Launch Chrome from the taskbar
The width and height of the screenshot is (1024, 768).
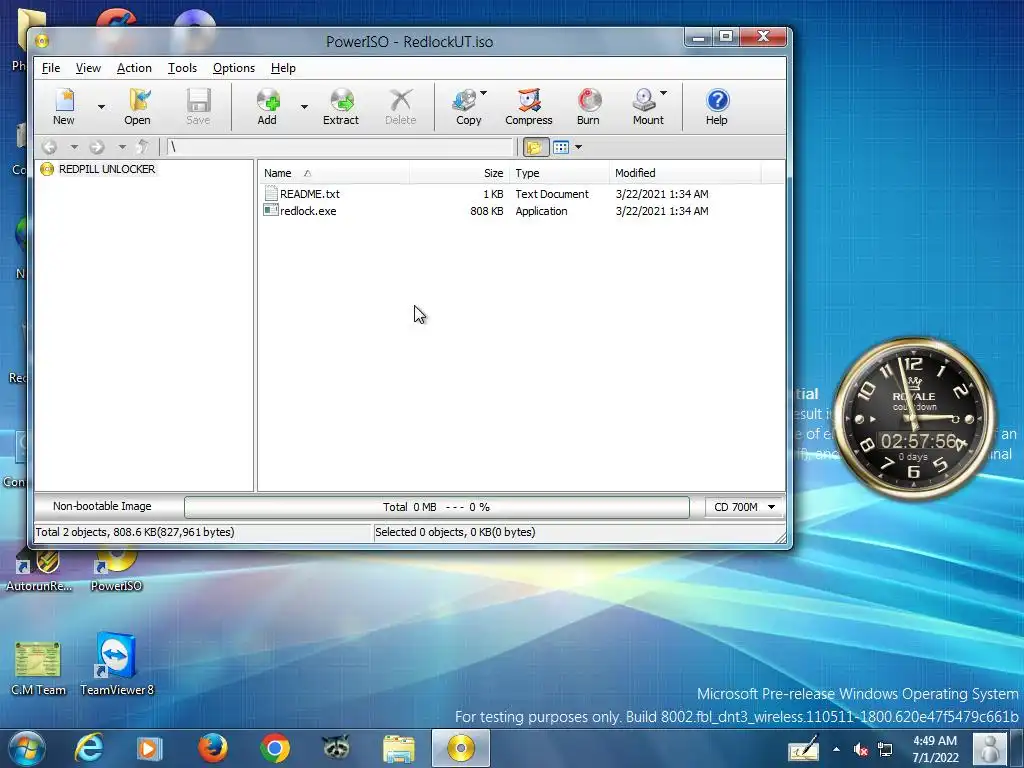coord(275,748)
